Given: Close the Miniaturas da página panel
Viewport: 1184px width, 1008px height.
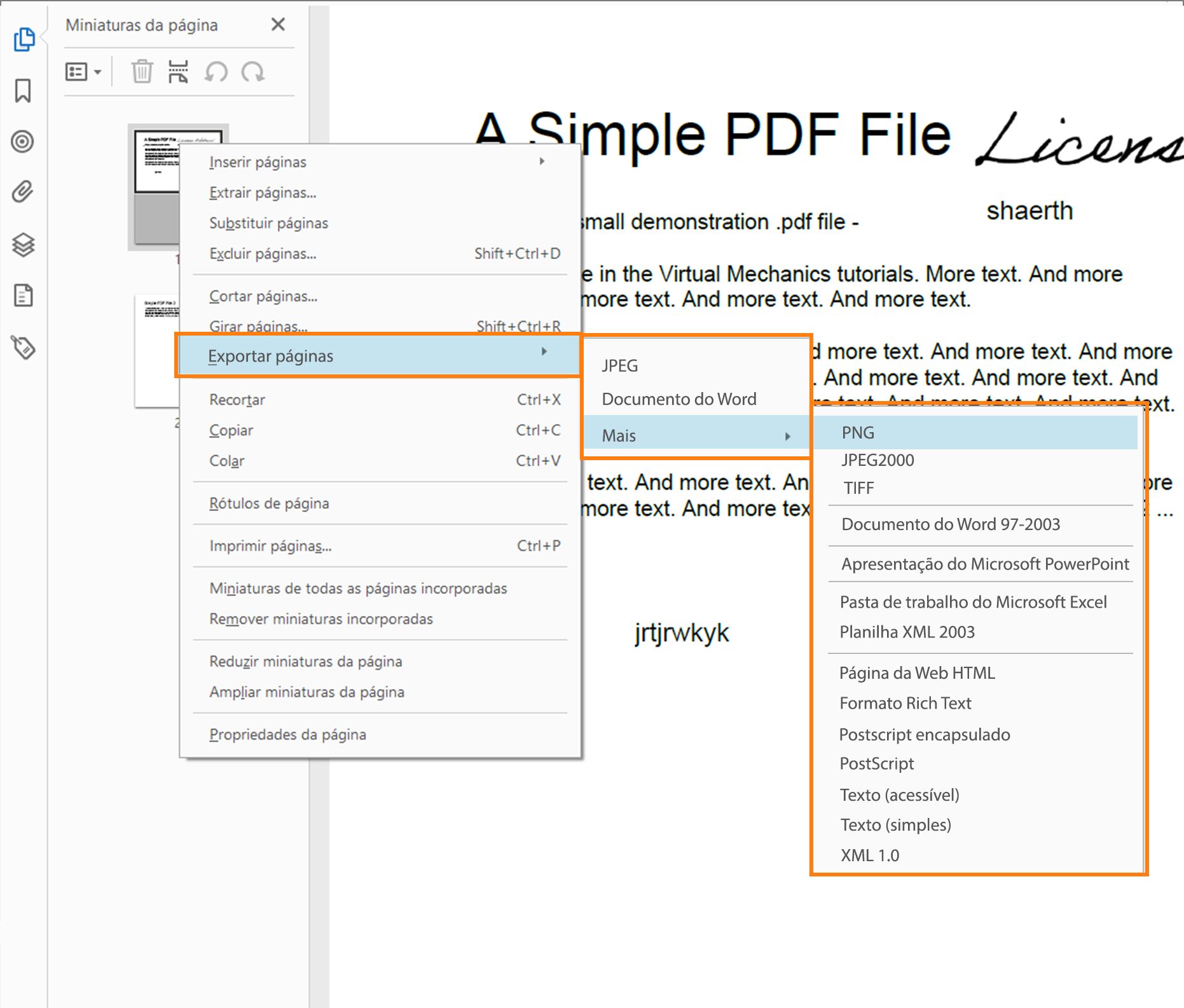Looking at the screenshot, I should (278, 24).
